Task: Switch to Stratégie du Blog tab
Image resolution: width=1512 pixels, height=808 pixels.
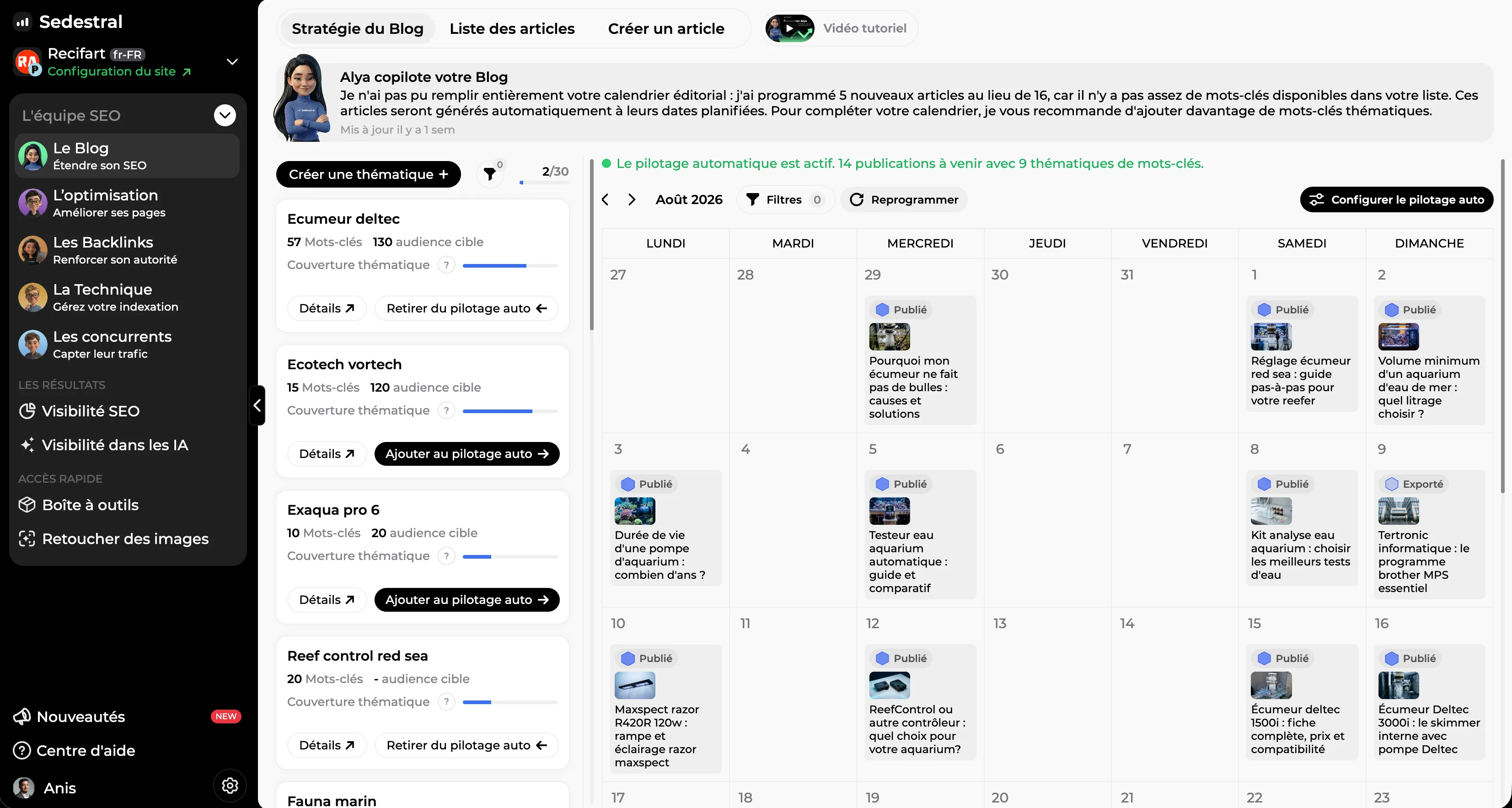Action: (x=358, y=28)
